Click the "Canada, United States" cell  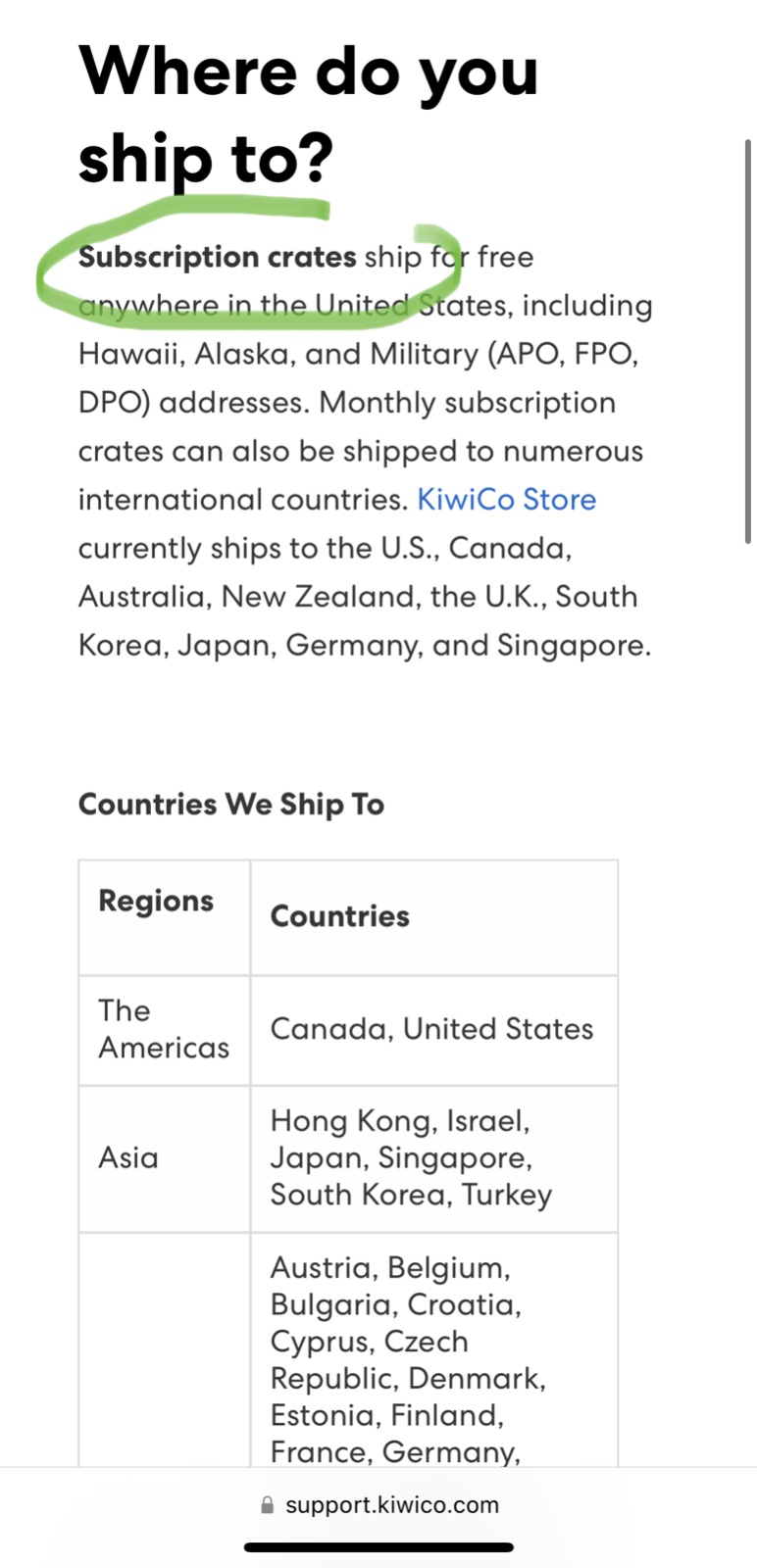(x=431, y=1029)
